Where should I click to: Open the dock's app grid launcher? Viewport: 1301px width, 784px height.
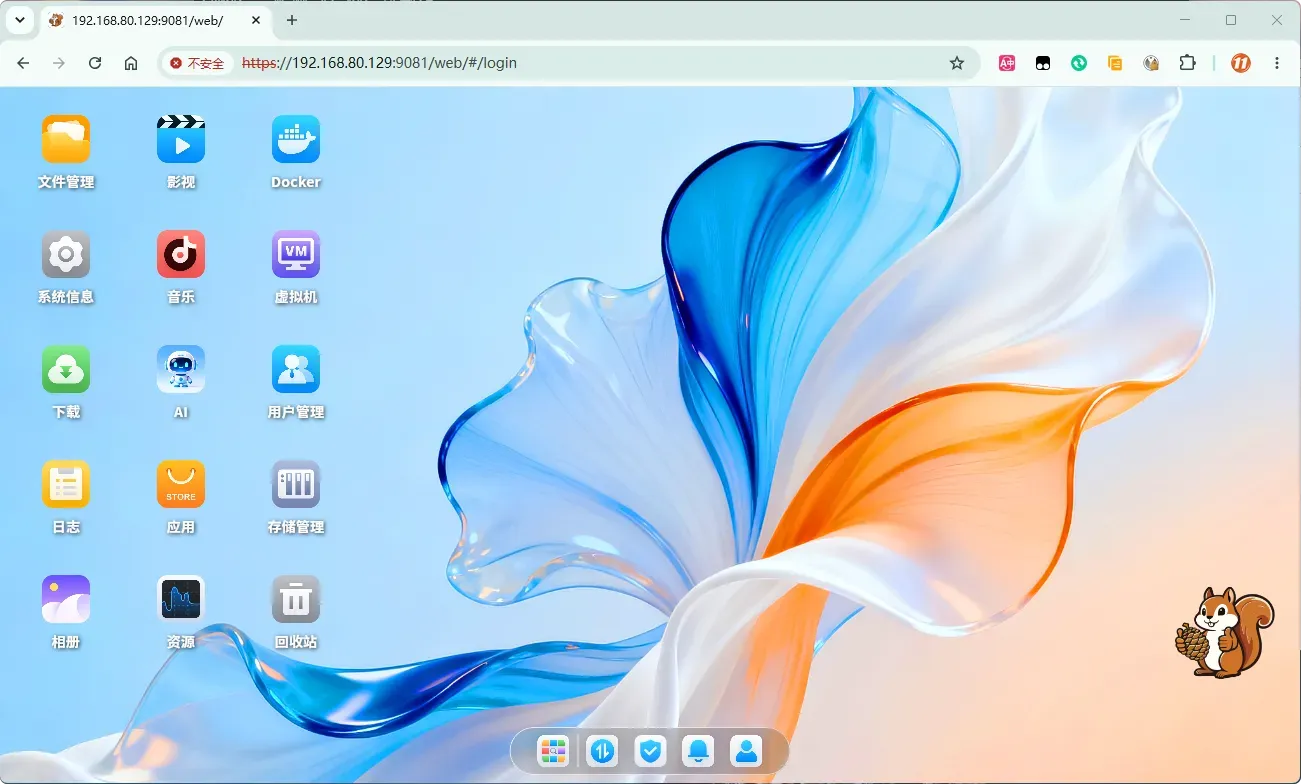coord(553,750)
